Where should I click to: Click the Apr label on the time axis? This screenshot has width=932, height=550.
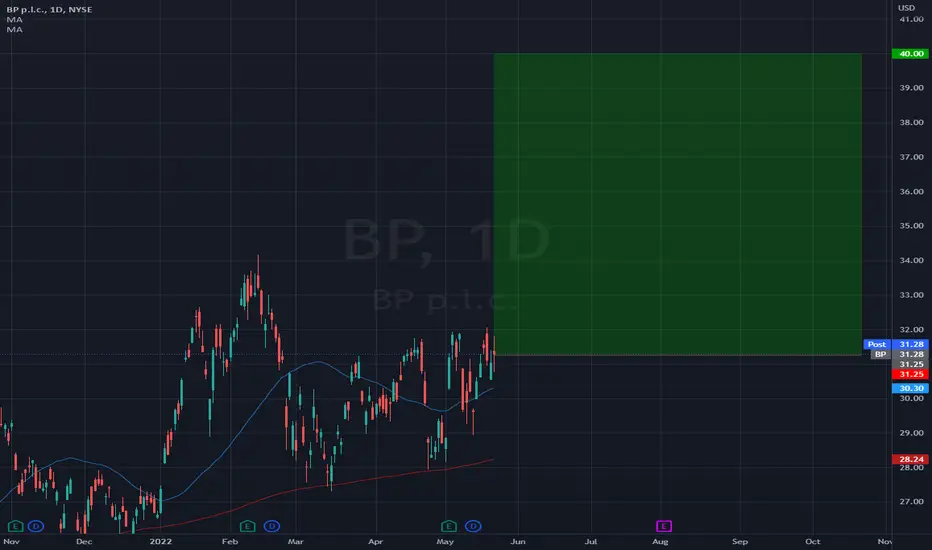click(376, 542)
